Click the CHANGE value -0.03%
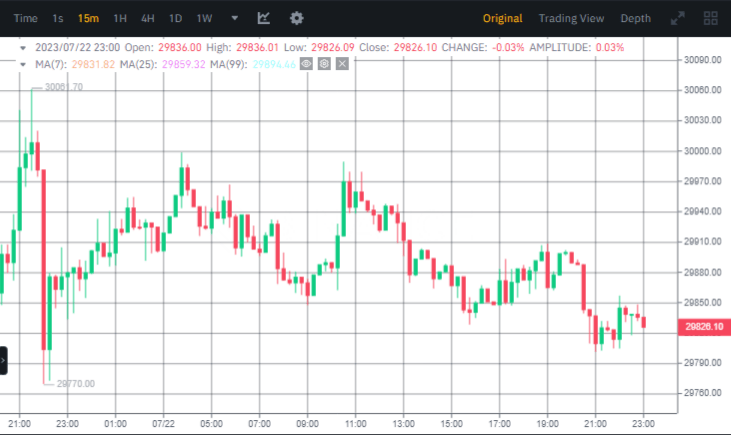Viewport: 731px width, 435px height. [x=508, y=48]
